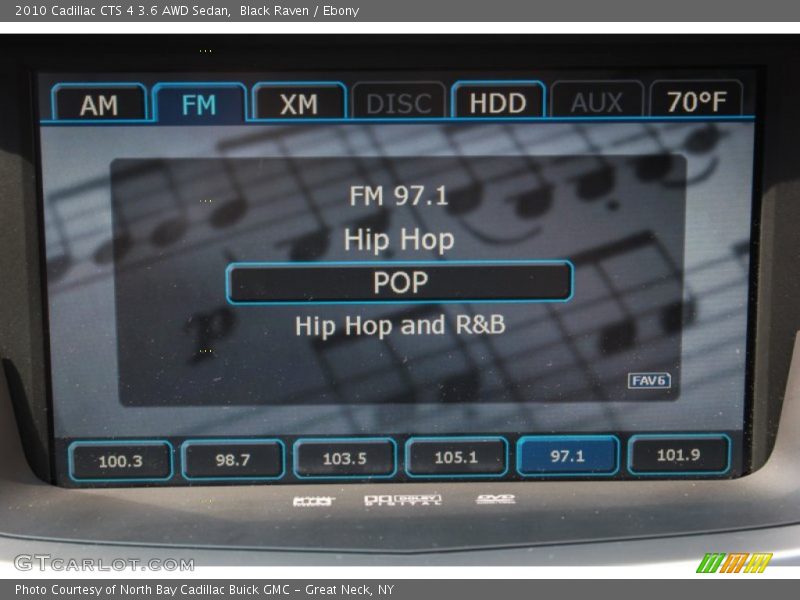
Task: Open the XM satellite radio tab
Action: click(299, 103)
